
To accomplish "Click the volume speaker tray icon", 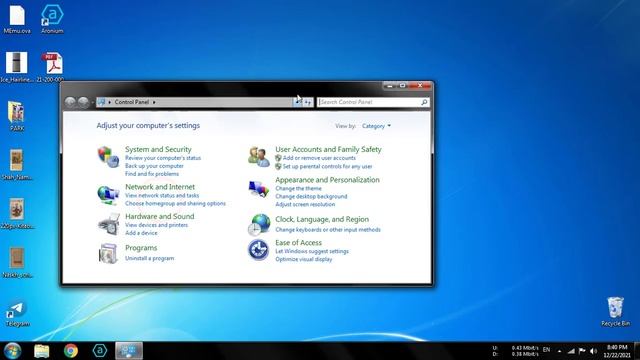I will pyautogui.click(x=594, y=351).
